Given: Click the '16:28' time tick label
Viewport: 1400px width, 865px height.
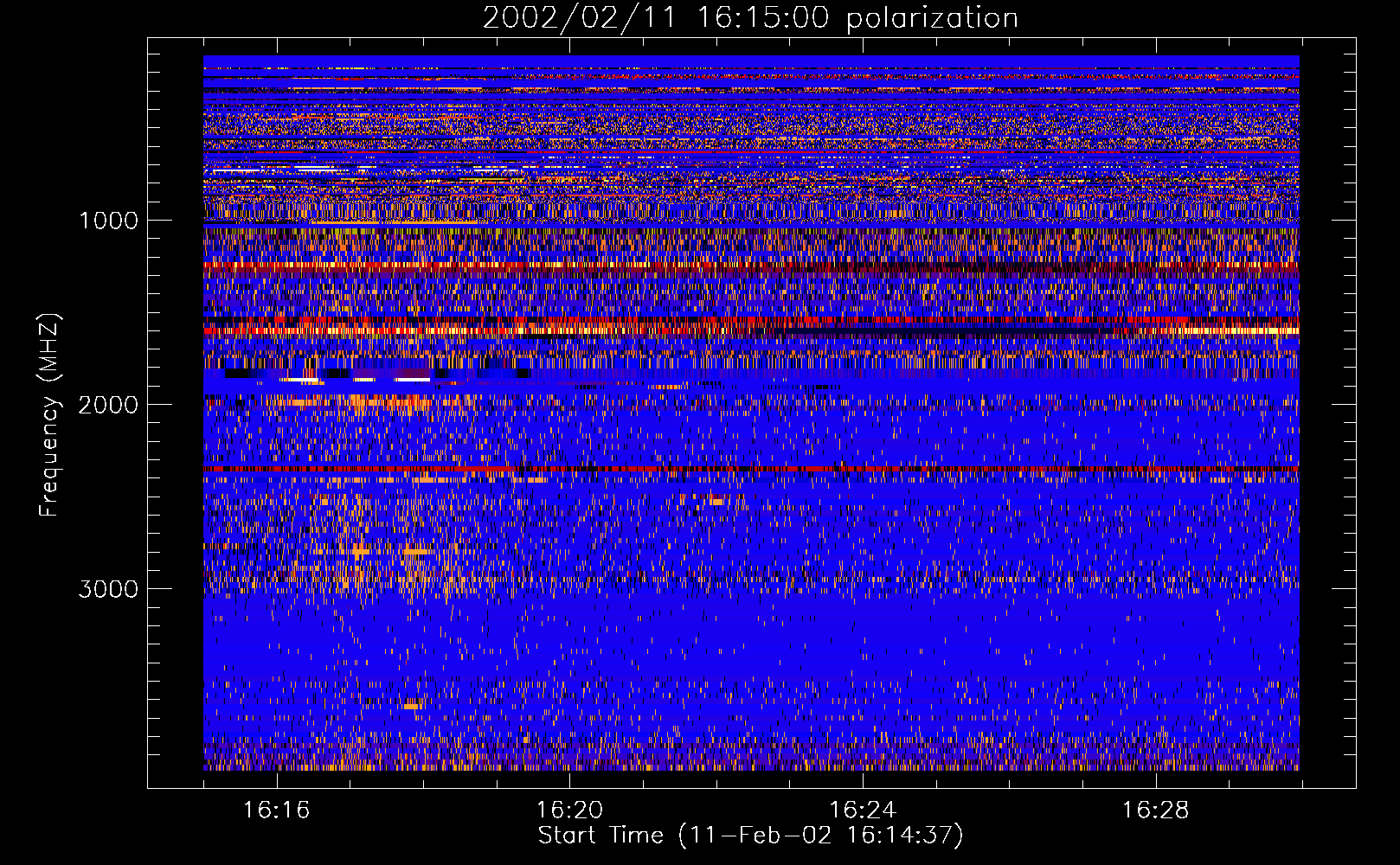Looking at the screenshot, I should point(1156,811).
